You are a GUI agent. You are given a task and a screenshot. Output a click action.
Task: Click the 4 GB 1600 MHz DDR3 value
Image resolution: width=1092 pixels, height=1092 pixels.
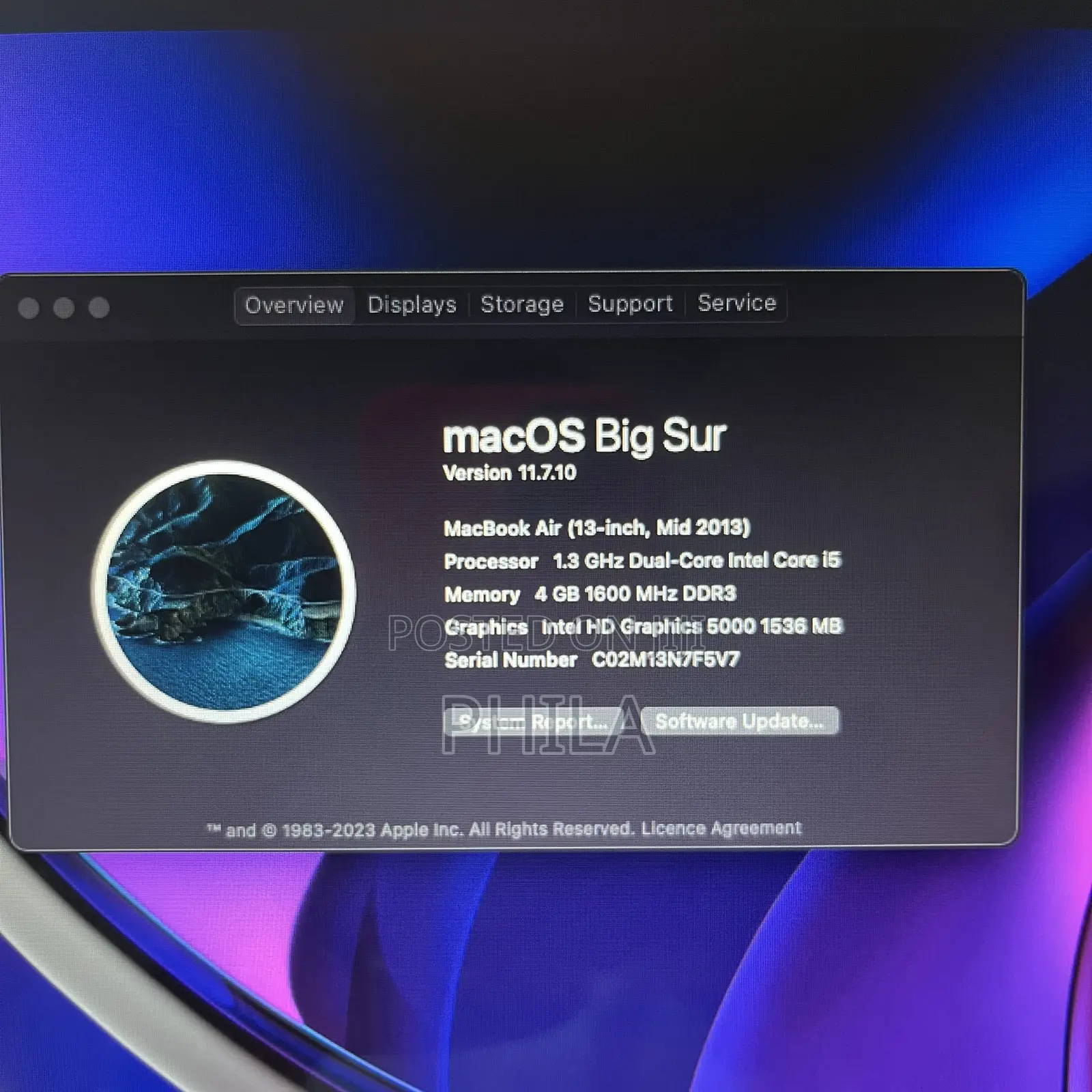(635, 593)
